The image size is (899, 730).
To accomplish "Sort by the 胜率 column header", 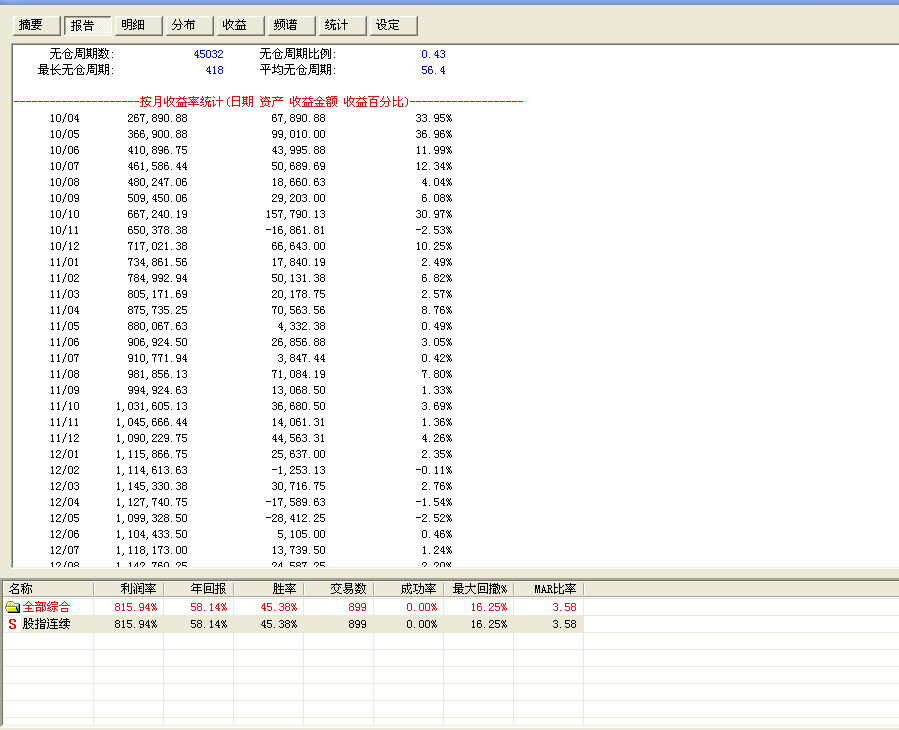I will tap(268, 589).
